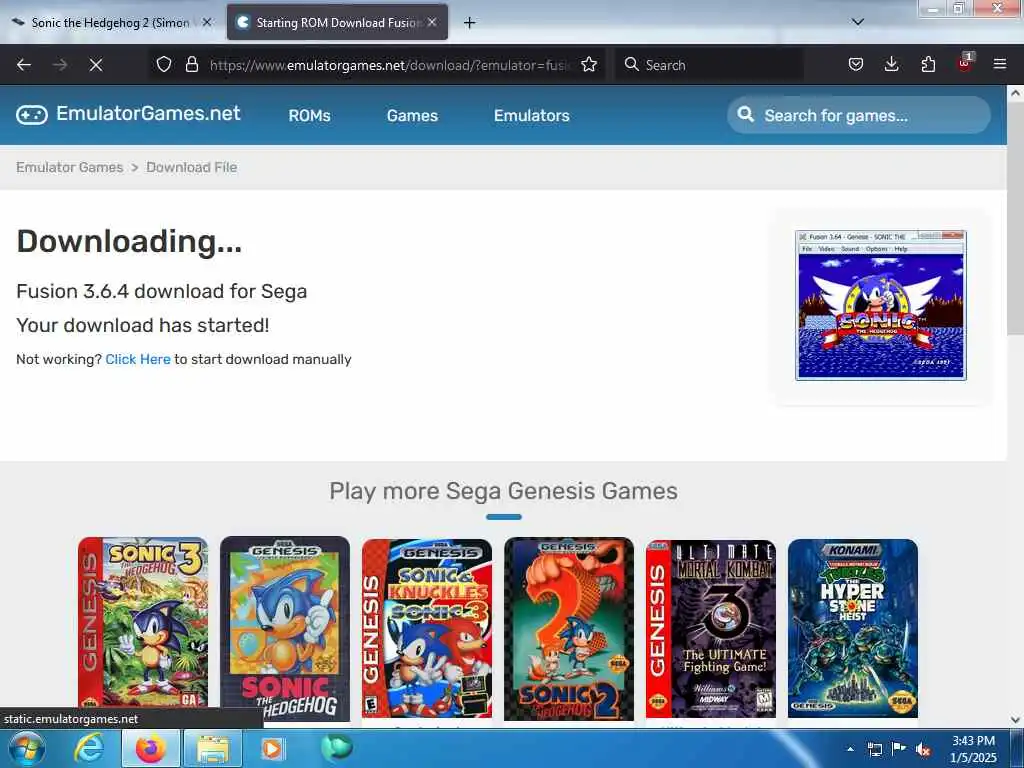
Task: Click the red extension icon with badge
Action: coord(965,63)
